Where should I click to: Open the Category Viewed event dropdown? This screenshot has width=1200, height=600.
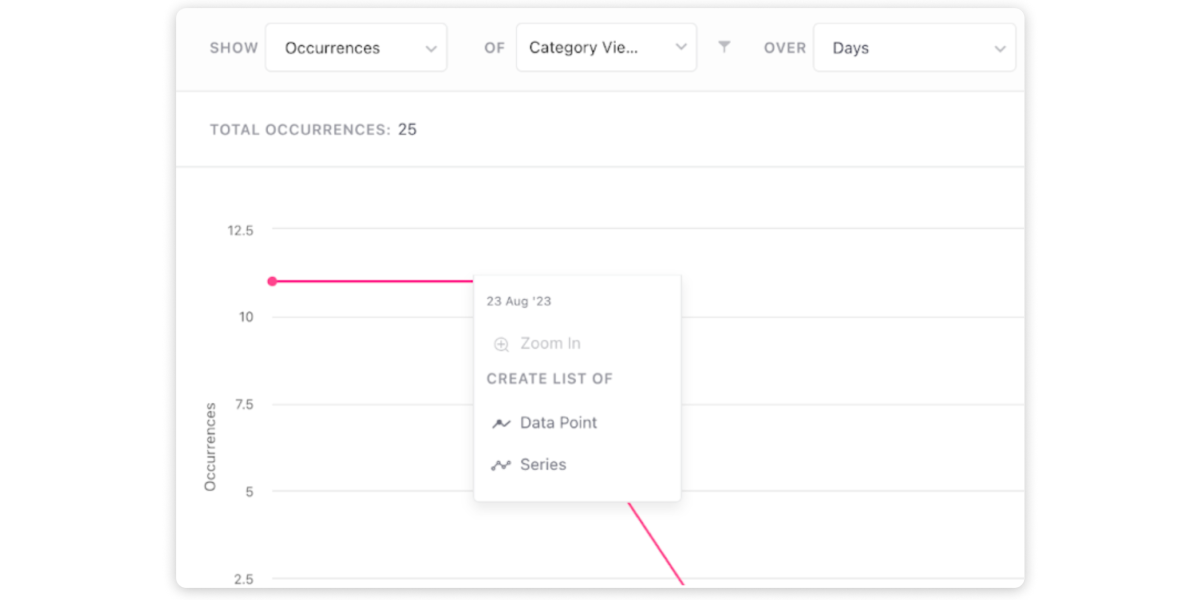[x=606, y=47]
